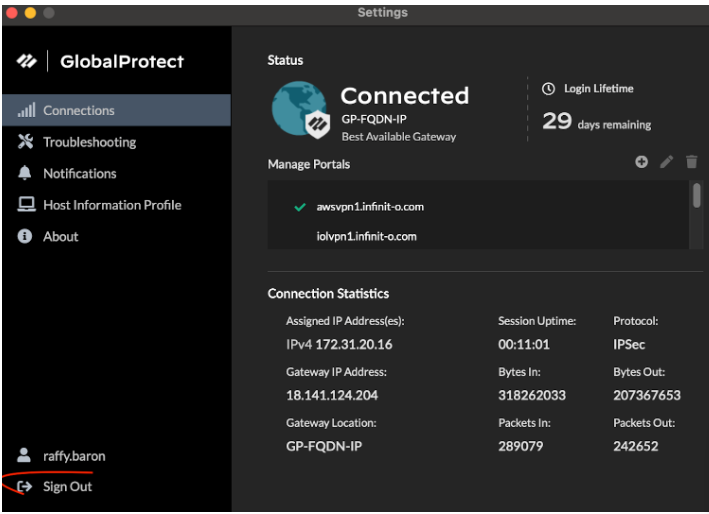Click Bytes Out value 207367653

pos(647,395)
